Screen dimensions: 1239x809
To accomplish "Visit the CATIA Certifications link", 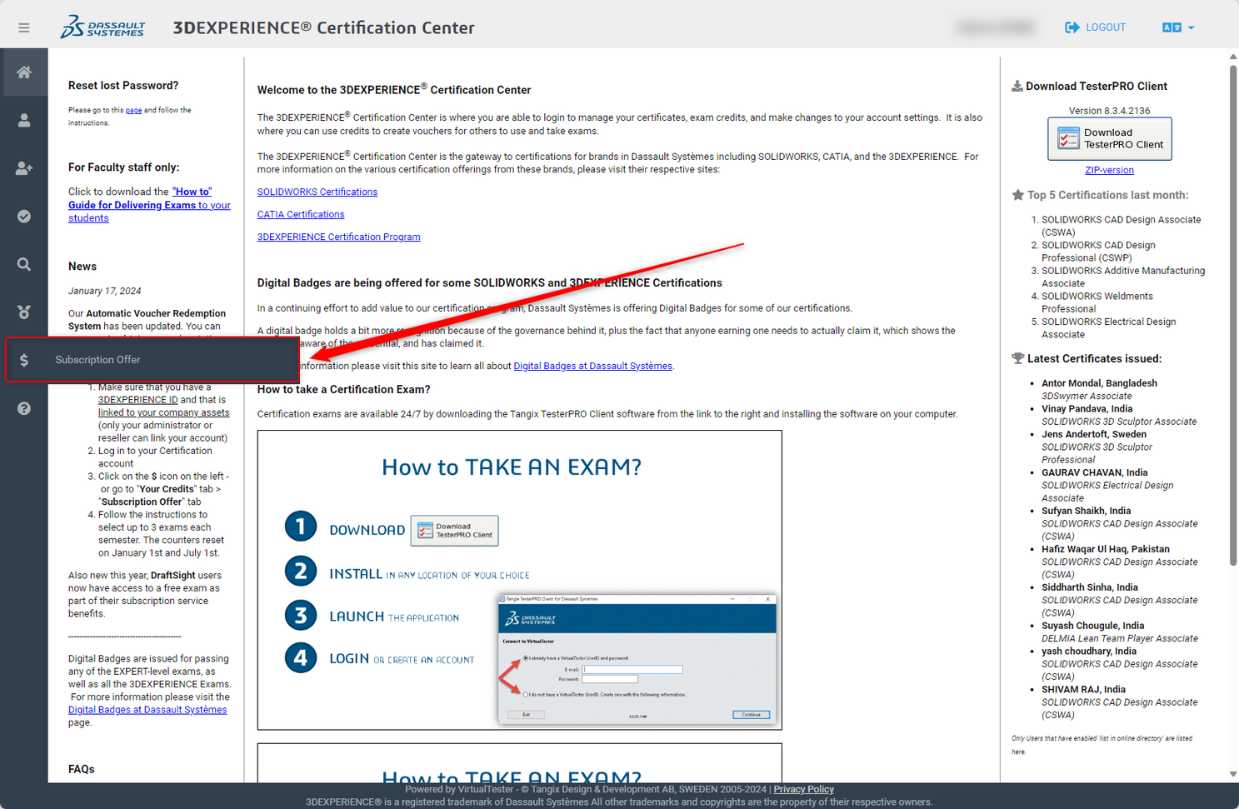I will 300,214.
